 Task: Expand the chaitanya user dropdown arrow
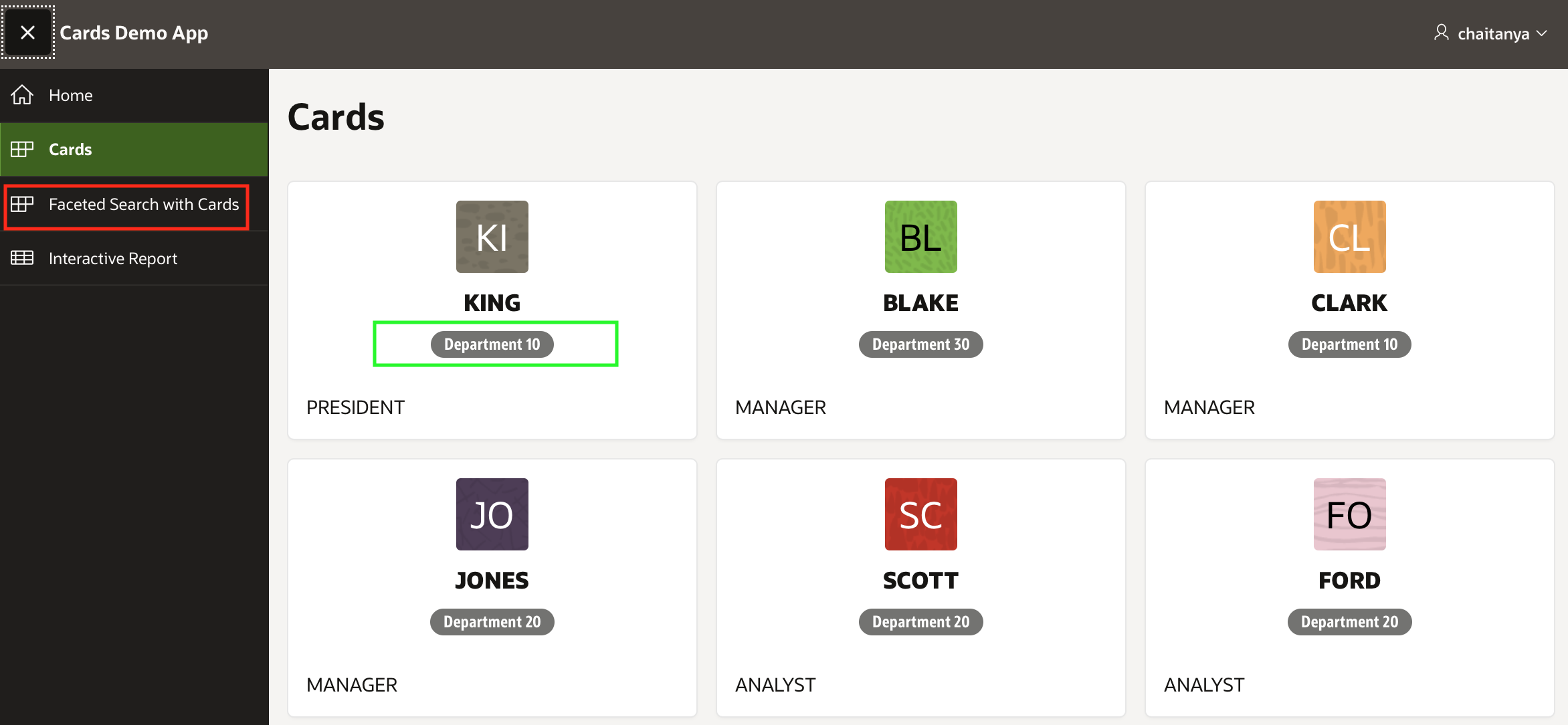coord(1543,33)
